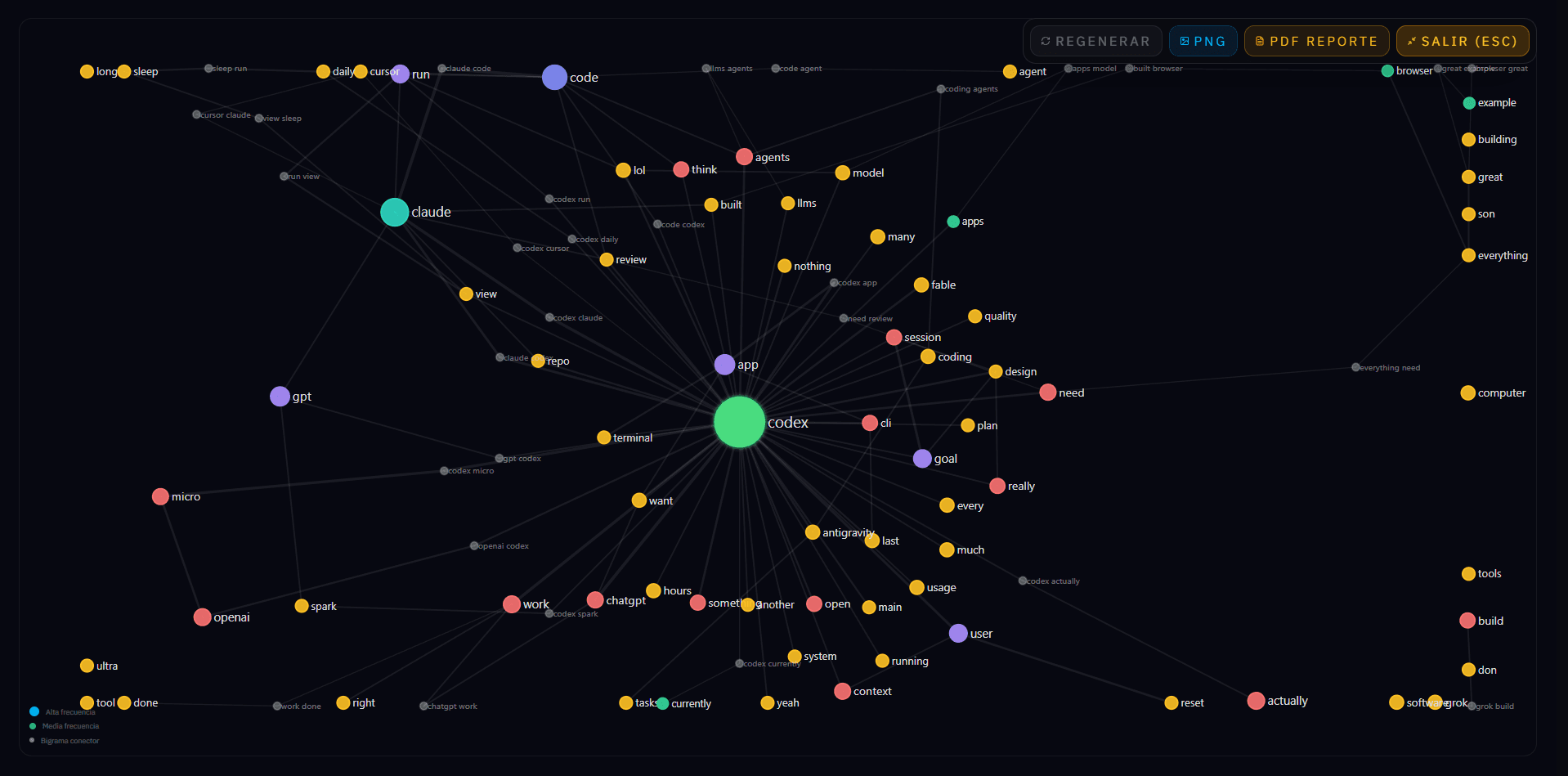Click the gray 'run view' connector node

(284, 176)
